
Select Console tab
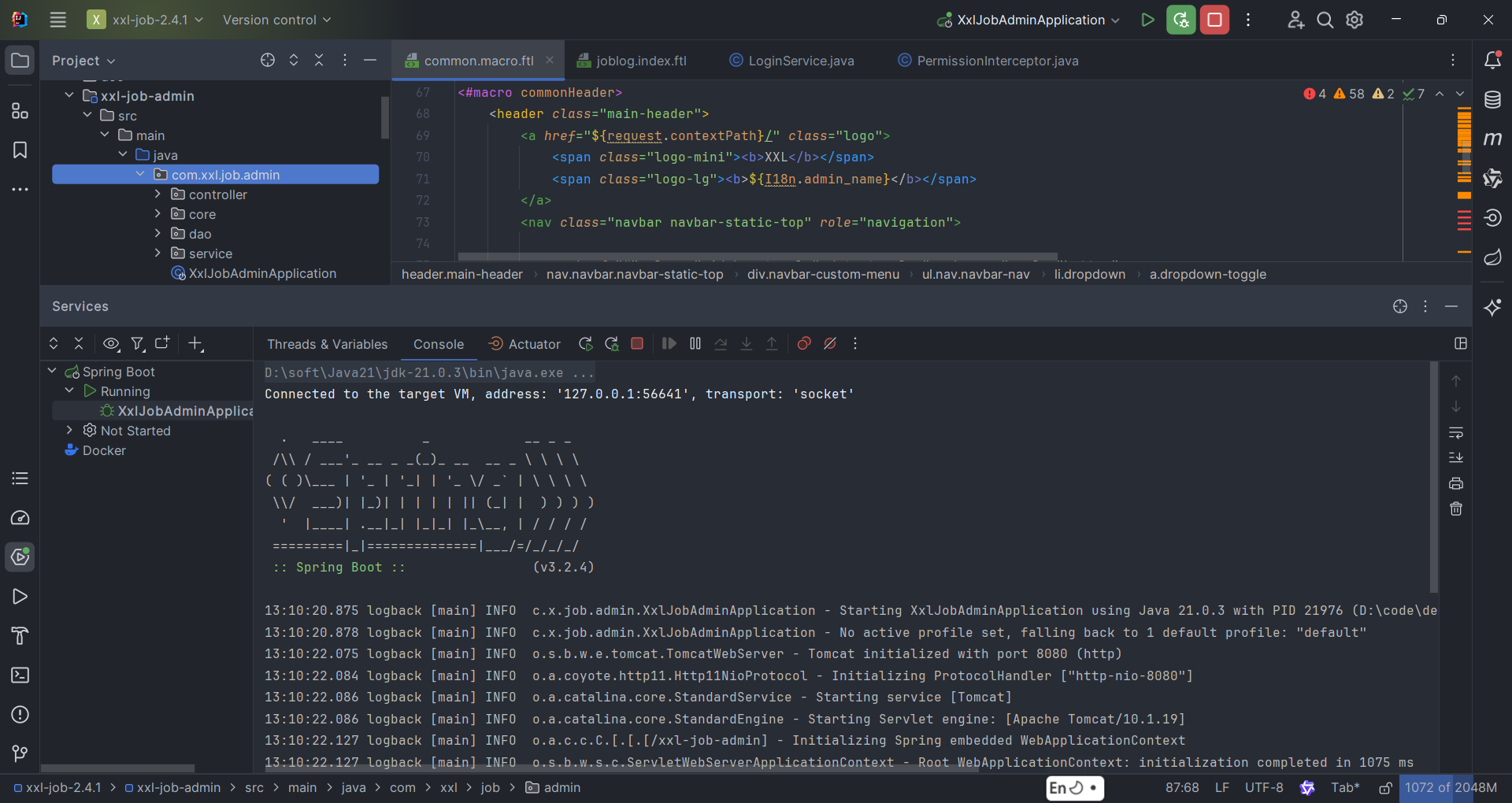click(439, 344)
